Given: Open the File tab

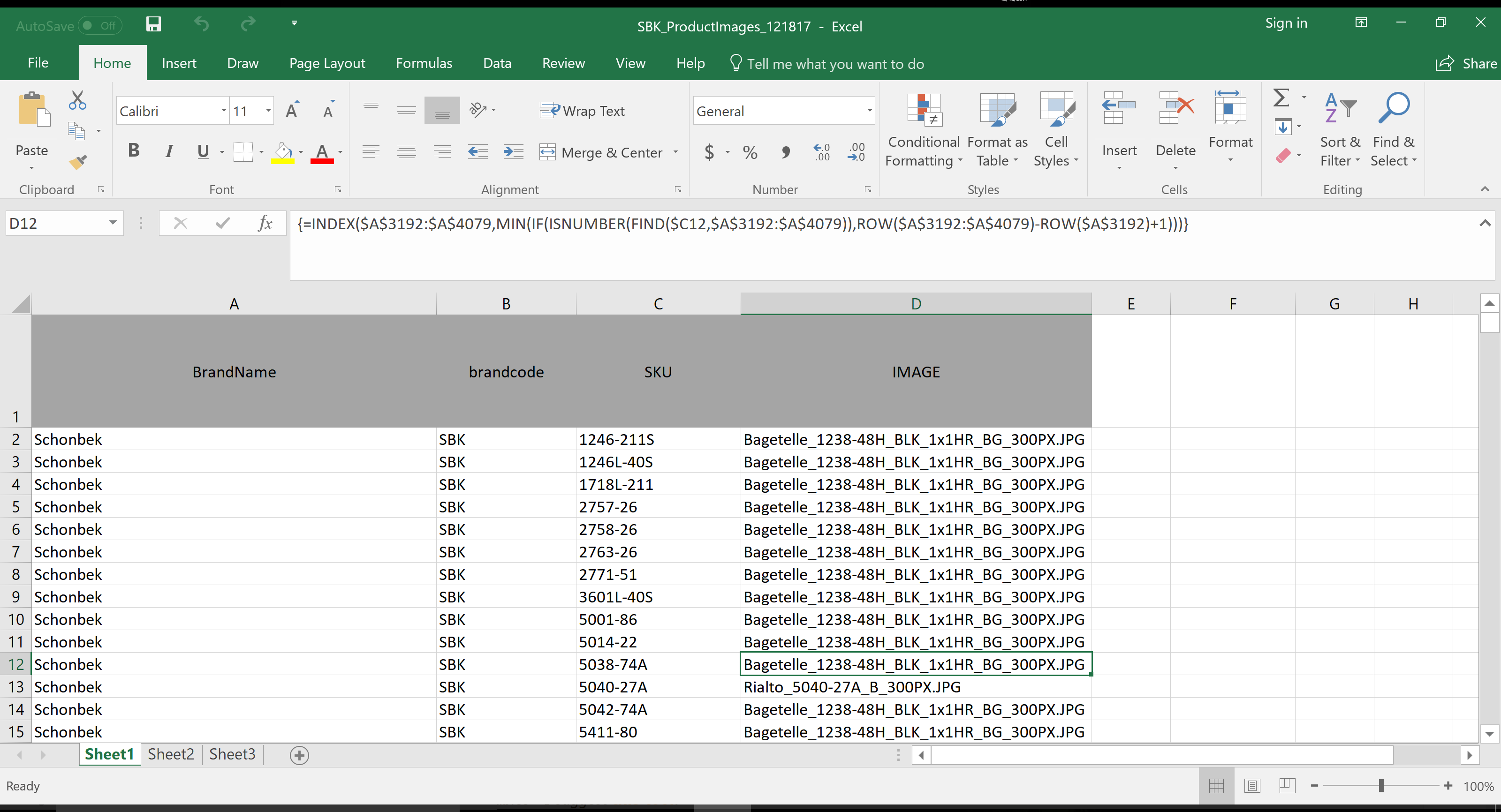Looking at the screenshot, I should coord(38,63).
